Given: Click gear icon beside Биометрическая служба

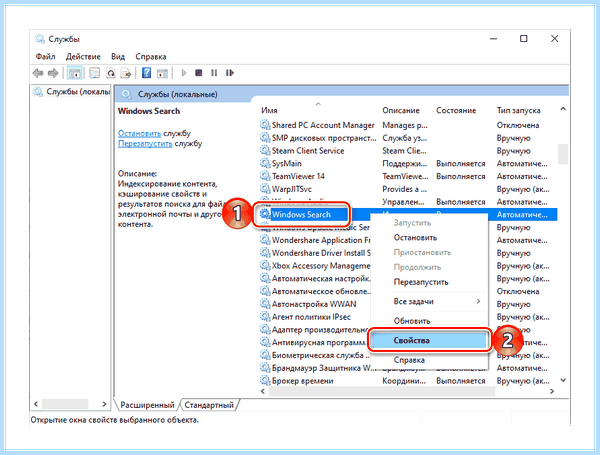Looking at the screenshot, I should (x=265, y=355).
